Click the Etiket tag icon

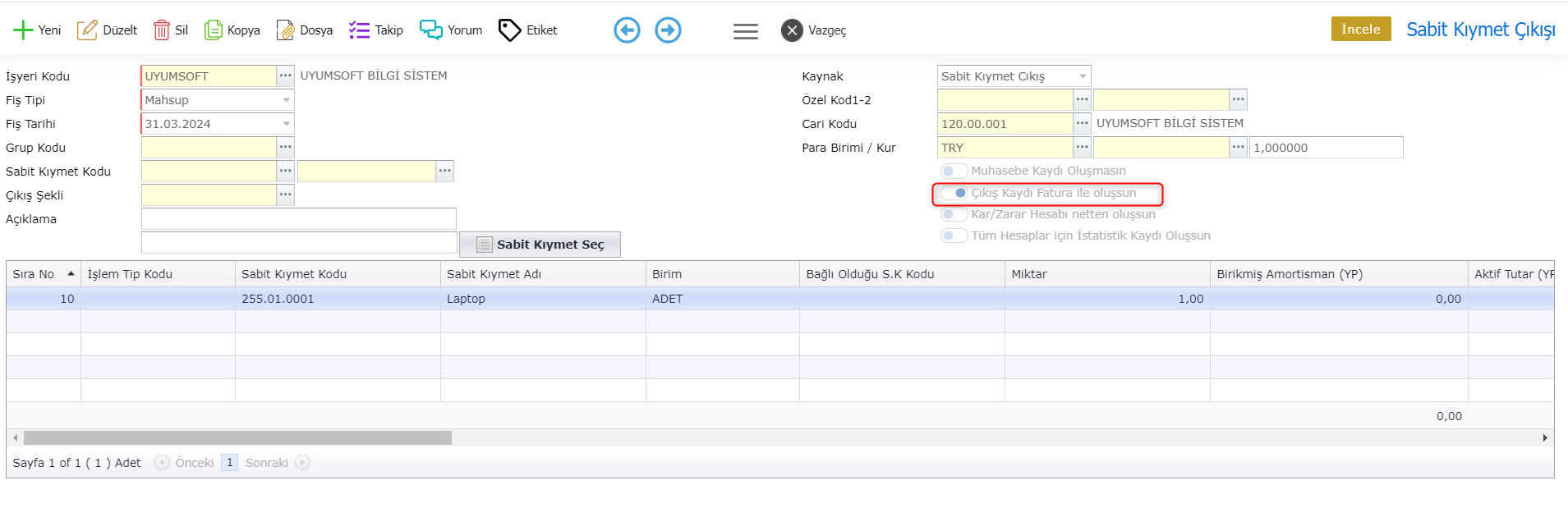[x=509, y=30]
